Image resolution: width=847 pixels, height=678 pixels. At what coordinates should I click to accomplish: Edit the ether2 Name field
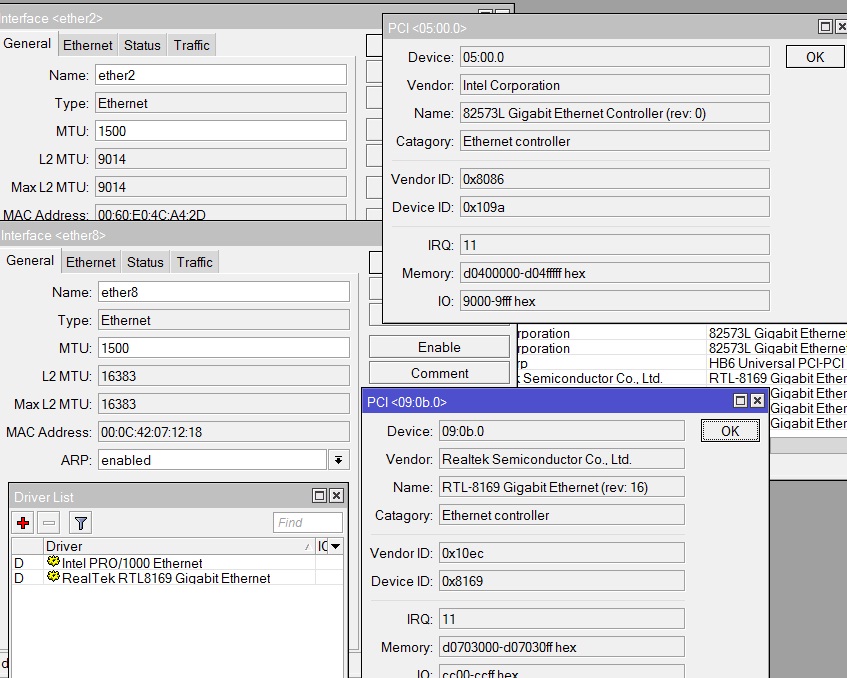pos(221,75)
